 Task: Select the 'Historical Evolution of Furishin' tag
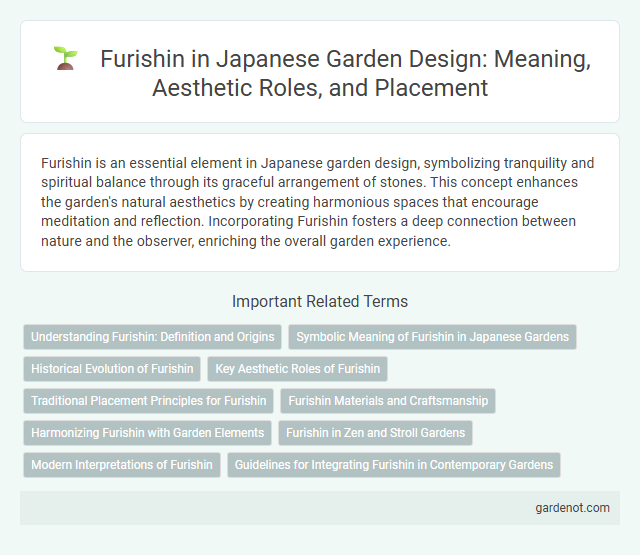(112, 369)
